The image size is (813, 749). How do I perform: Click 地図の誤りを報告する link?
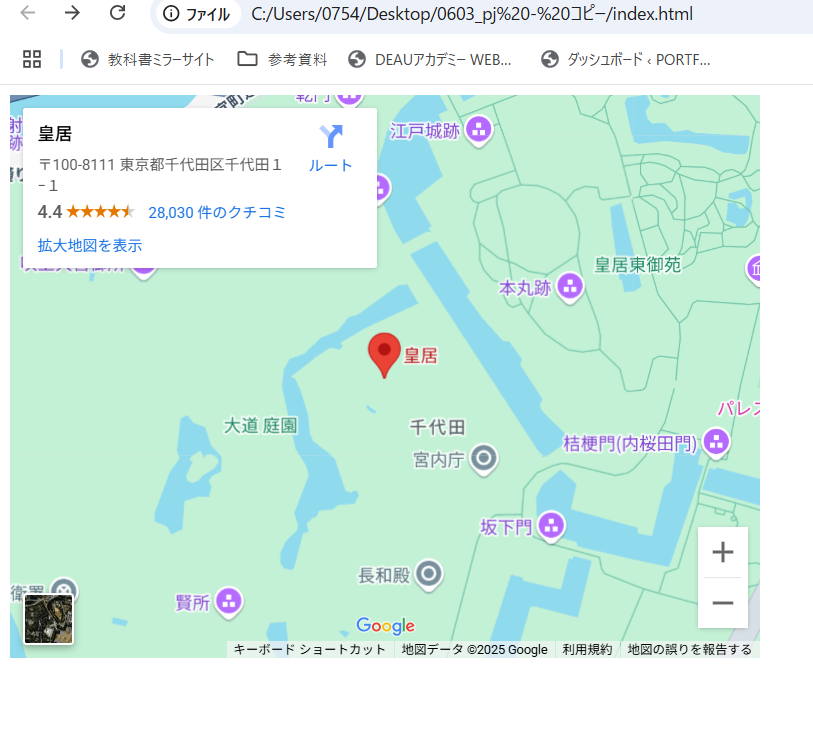[x=689, y=650]
